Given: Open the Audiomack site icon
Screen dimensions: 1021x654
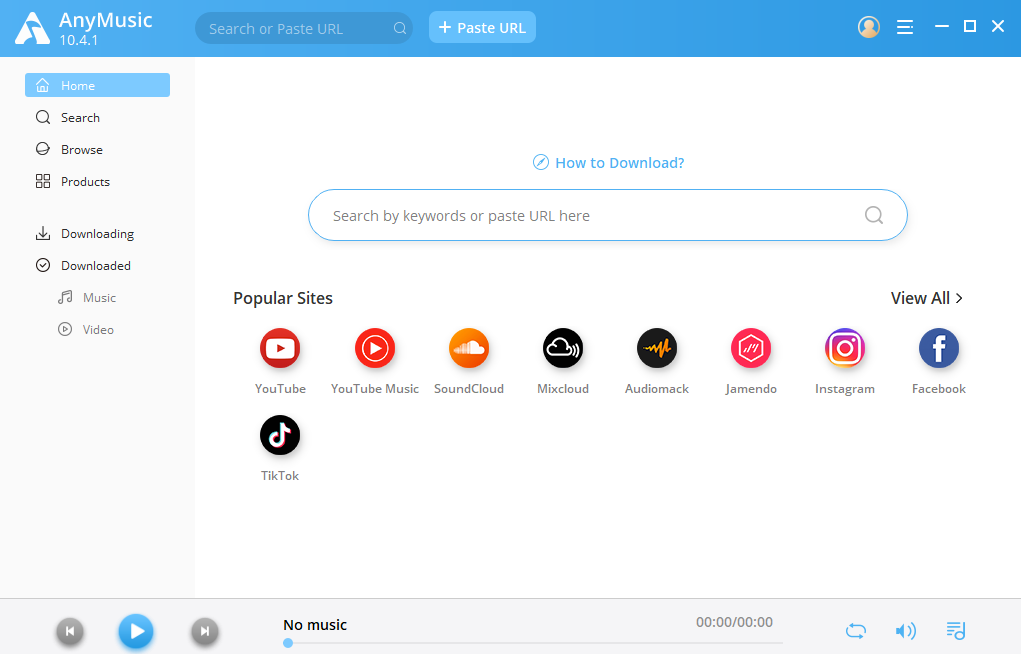Looking at the screenshot, I should point(657,348).
